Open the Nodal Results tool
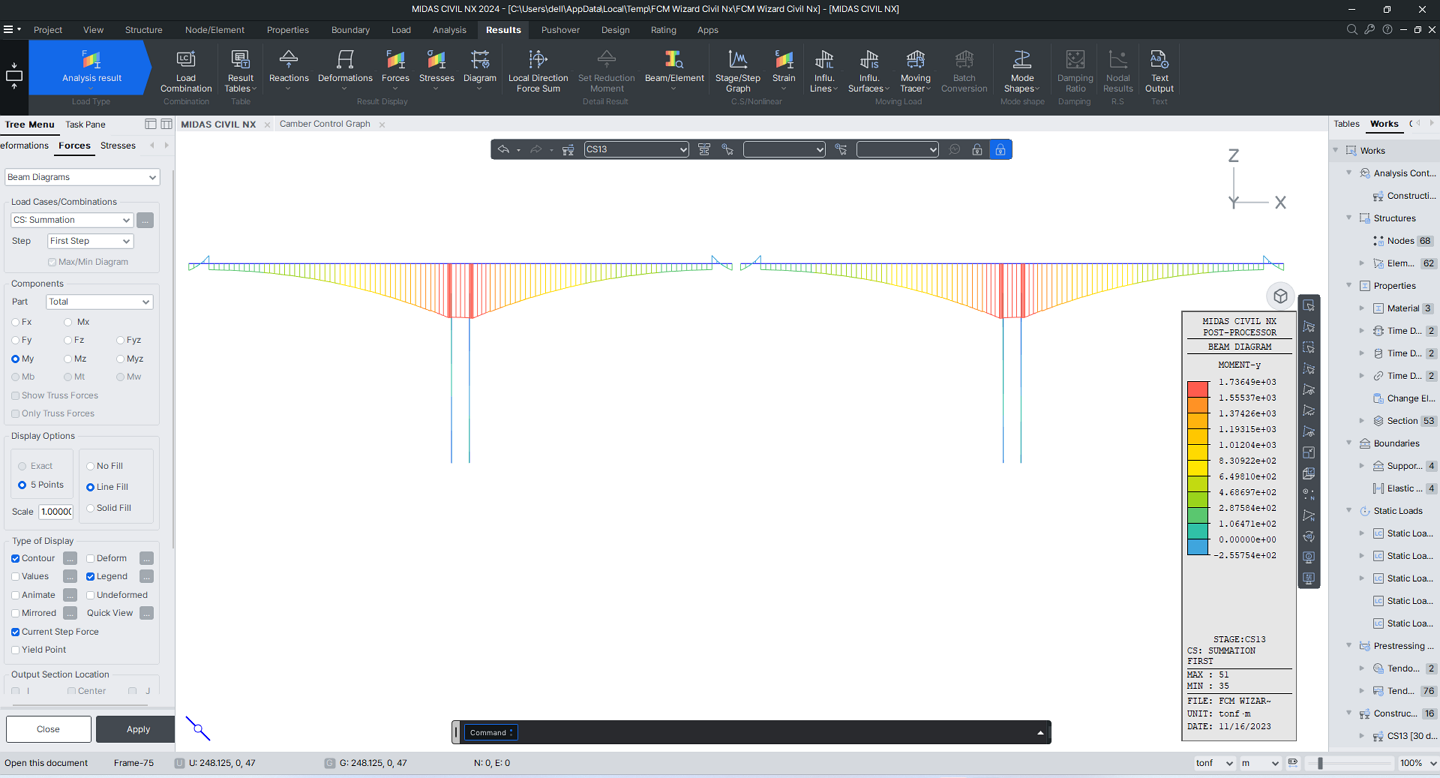Screen dimensions: 1440x778 [x=1118, y=70]
